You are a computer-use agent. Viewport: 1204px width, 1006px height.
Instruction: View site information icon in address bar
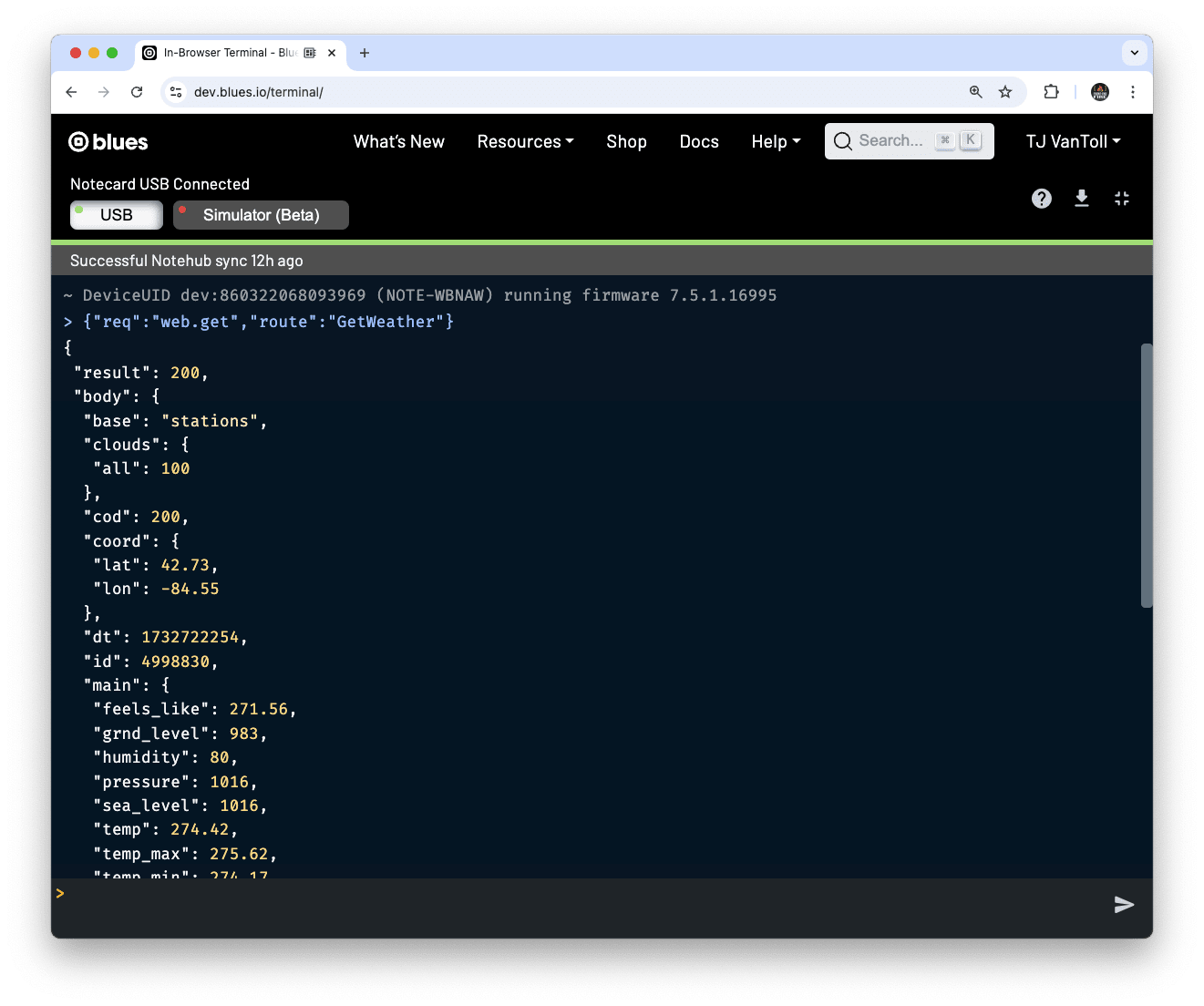coord(177,92)
